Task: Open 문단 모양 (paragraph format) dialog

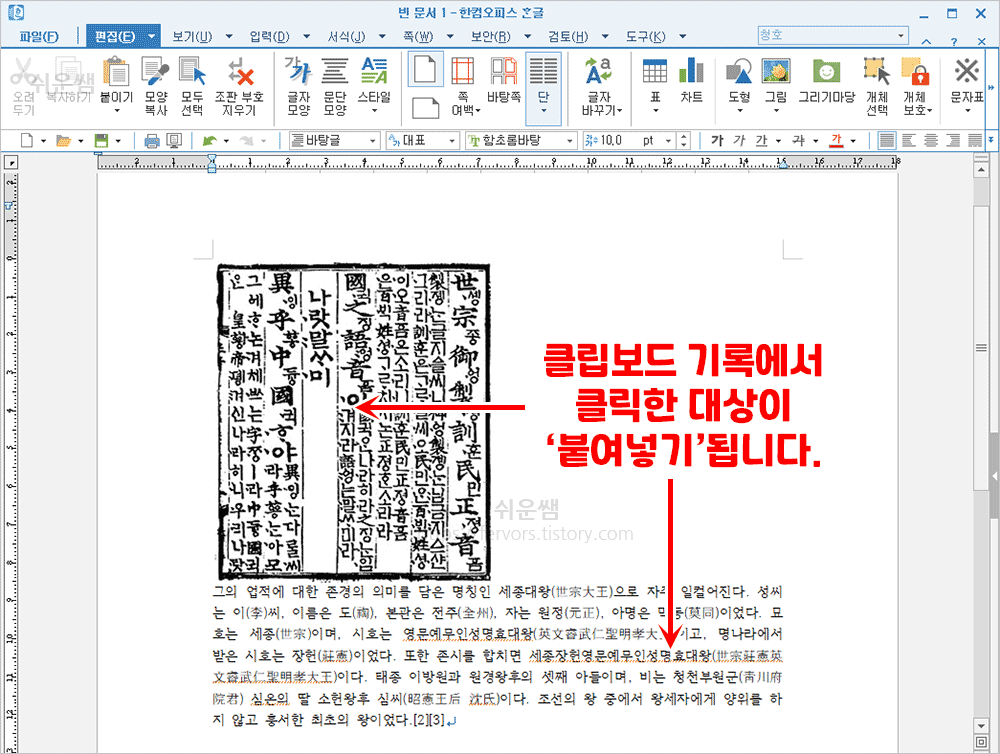Action: coord(335,85)
